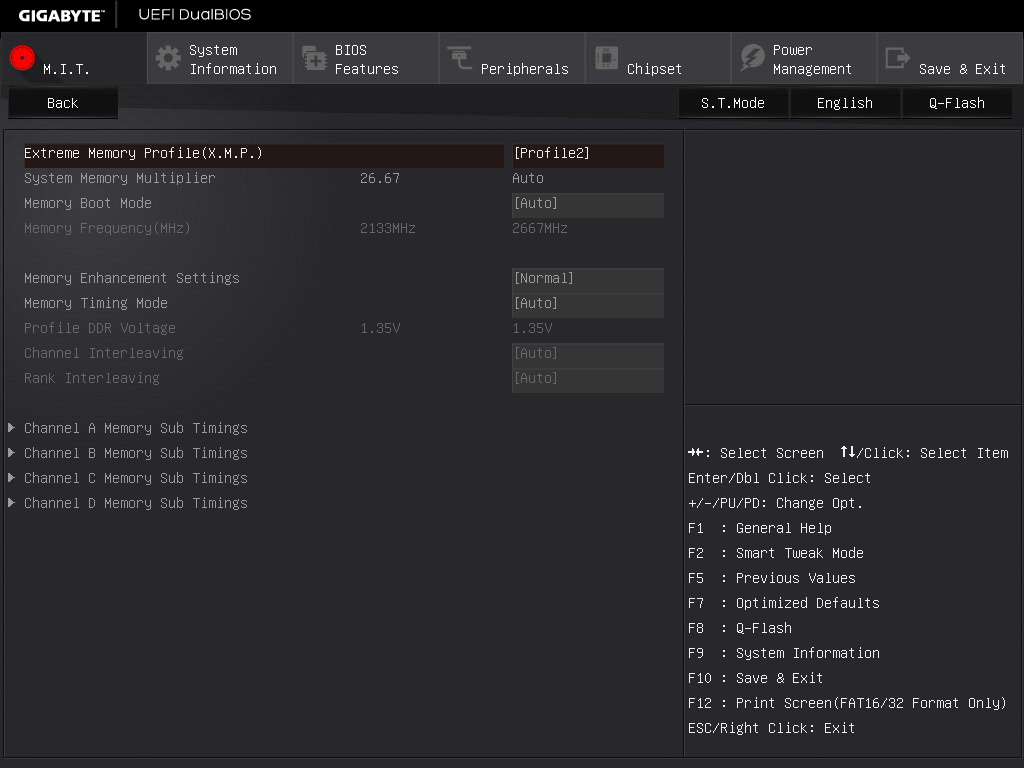
Task: Select the System Memory Multiplier Auto field
Action: click(528, 179)
